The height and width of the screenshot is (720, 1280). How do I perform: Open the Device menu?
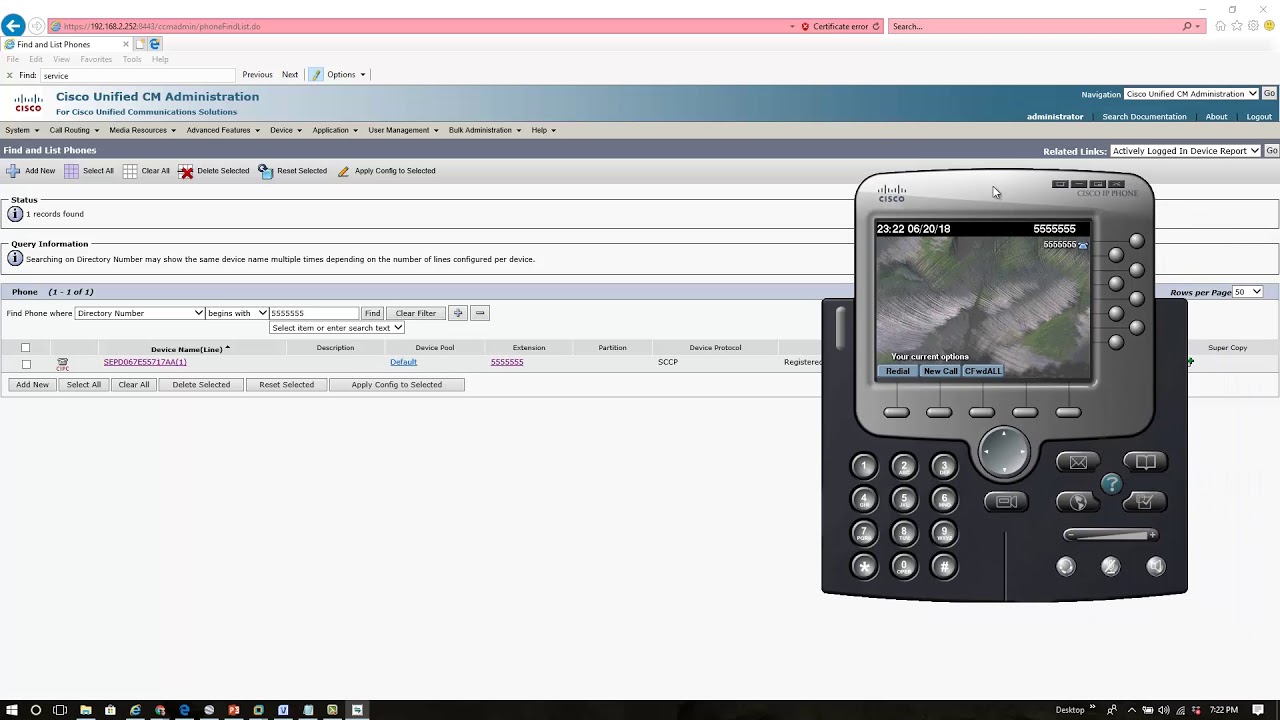tap(285, 130)
